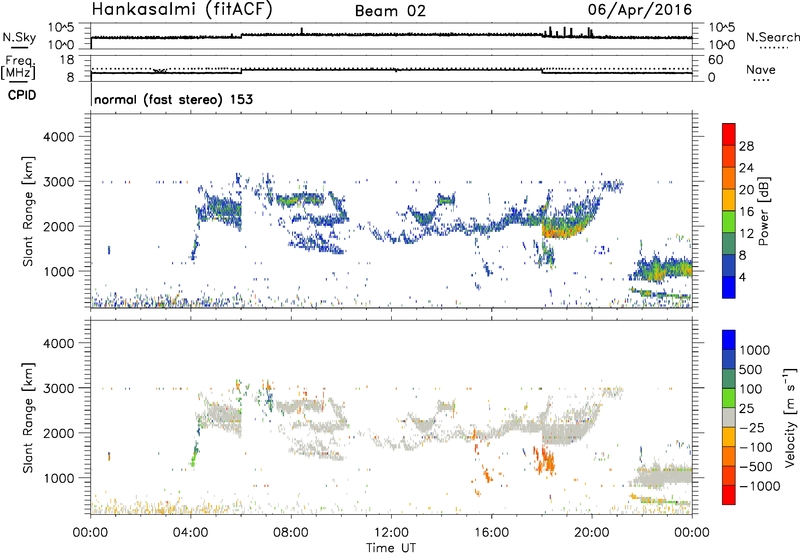Click '-25' tick on velocity colorbar
800x554 pixels.
click(754, 428)
